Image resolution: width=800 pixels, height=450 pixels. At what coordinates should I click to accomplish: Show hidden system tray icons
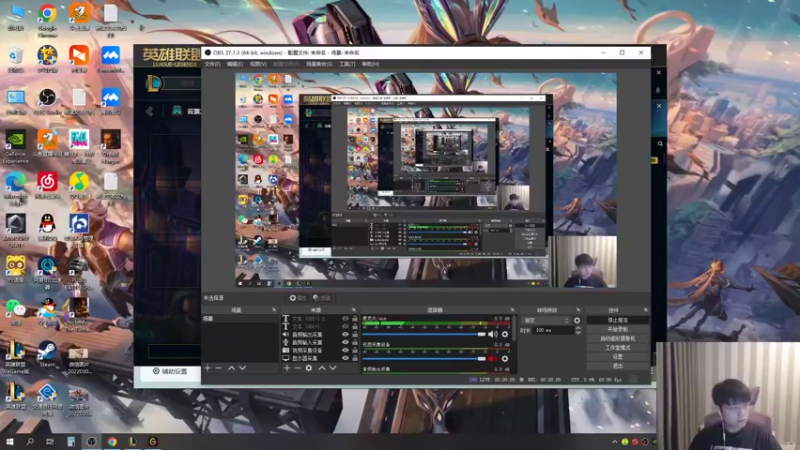tap(614, 442)
